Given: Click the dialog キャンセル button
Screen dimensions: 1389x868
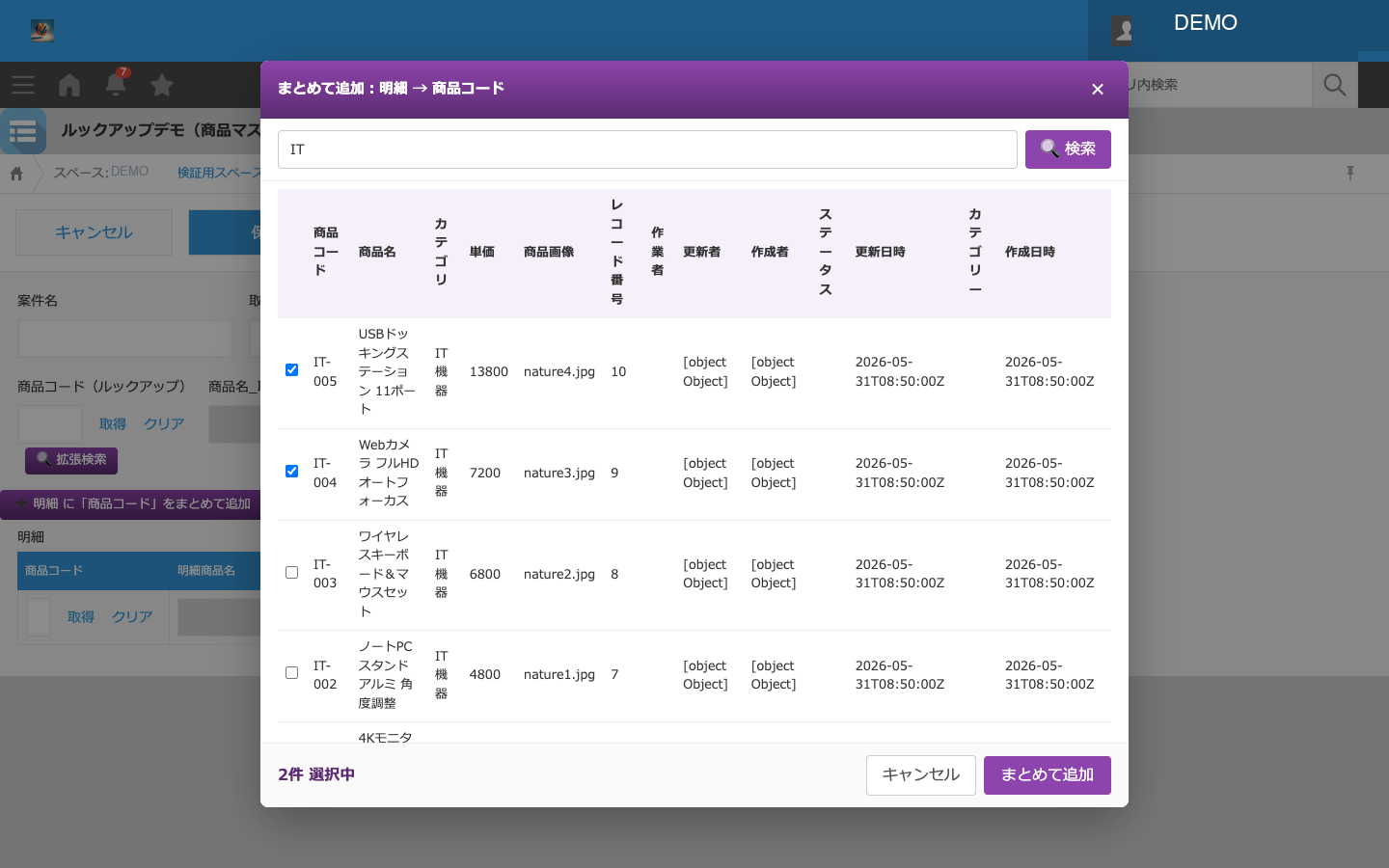Looking at the screenshot, I should click(921, 775).
